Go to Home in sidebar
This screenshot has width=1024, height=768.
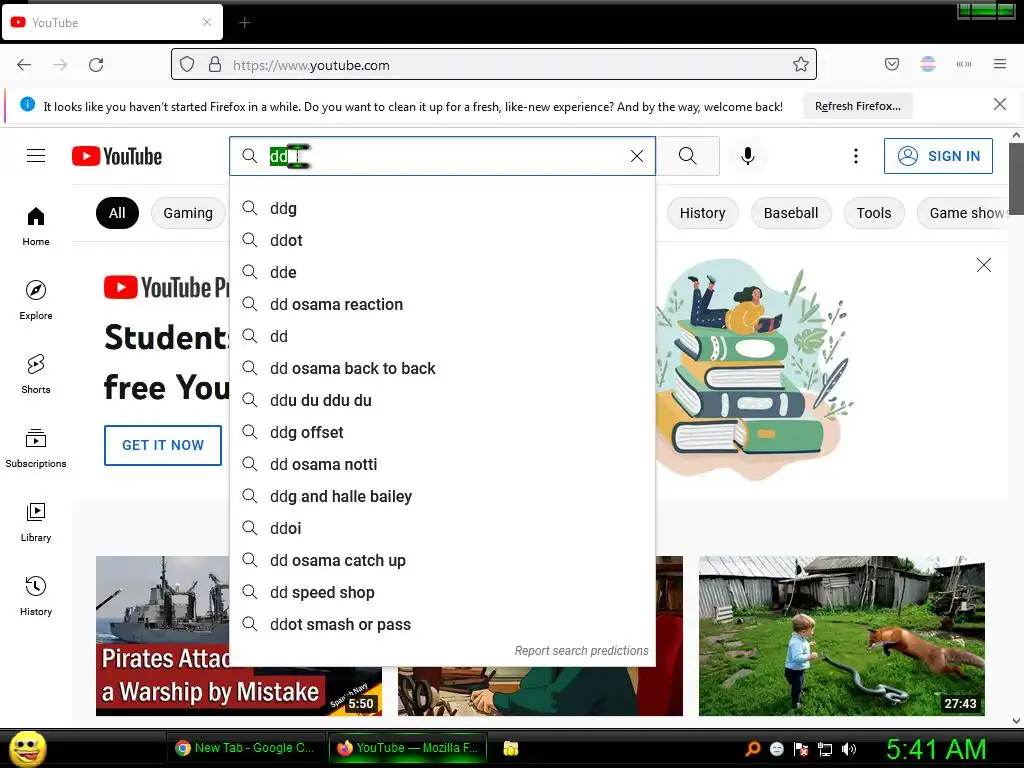tap(36, 226)
